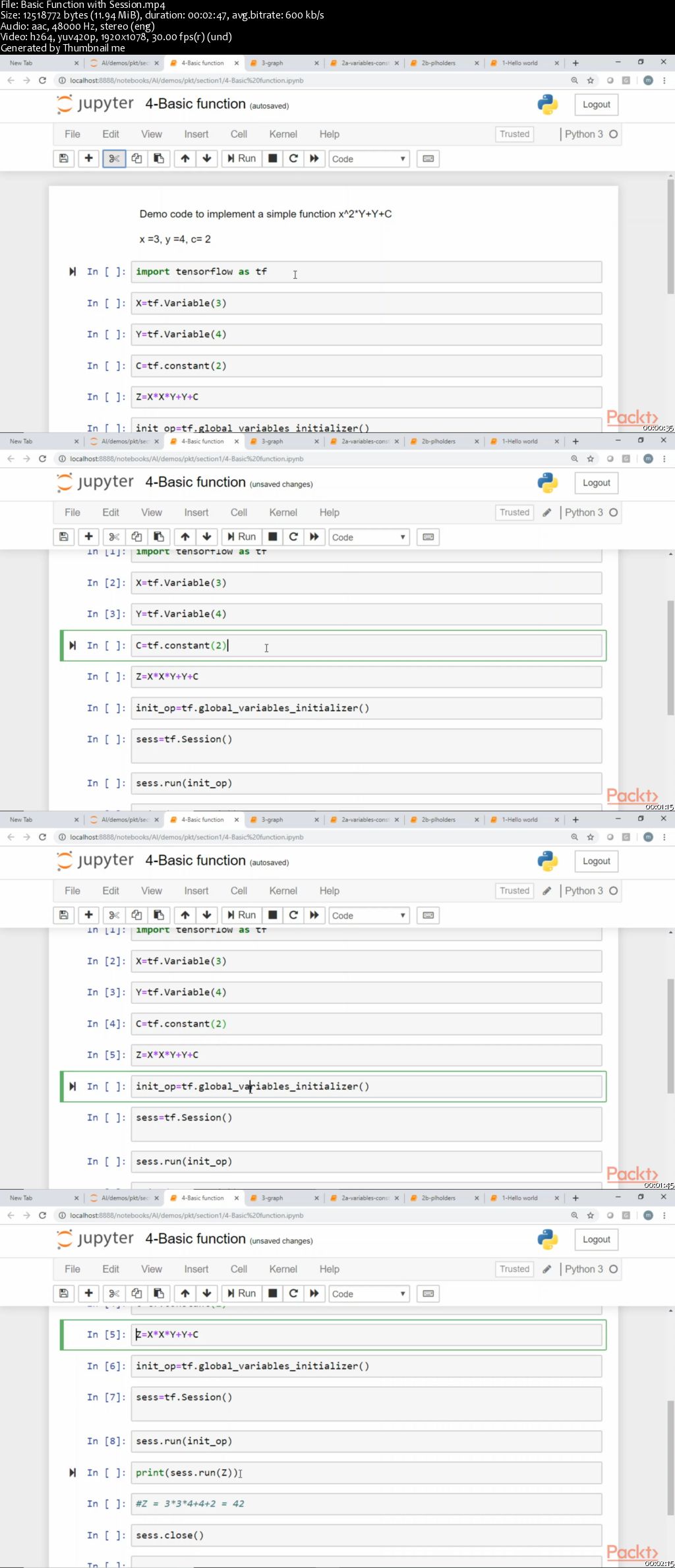Click into the 'X=tf.Variable(3)' cell, 00:00:35 frame
Image resolution: width=675 pixels, height=1568 pixels.
point(367,303)
